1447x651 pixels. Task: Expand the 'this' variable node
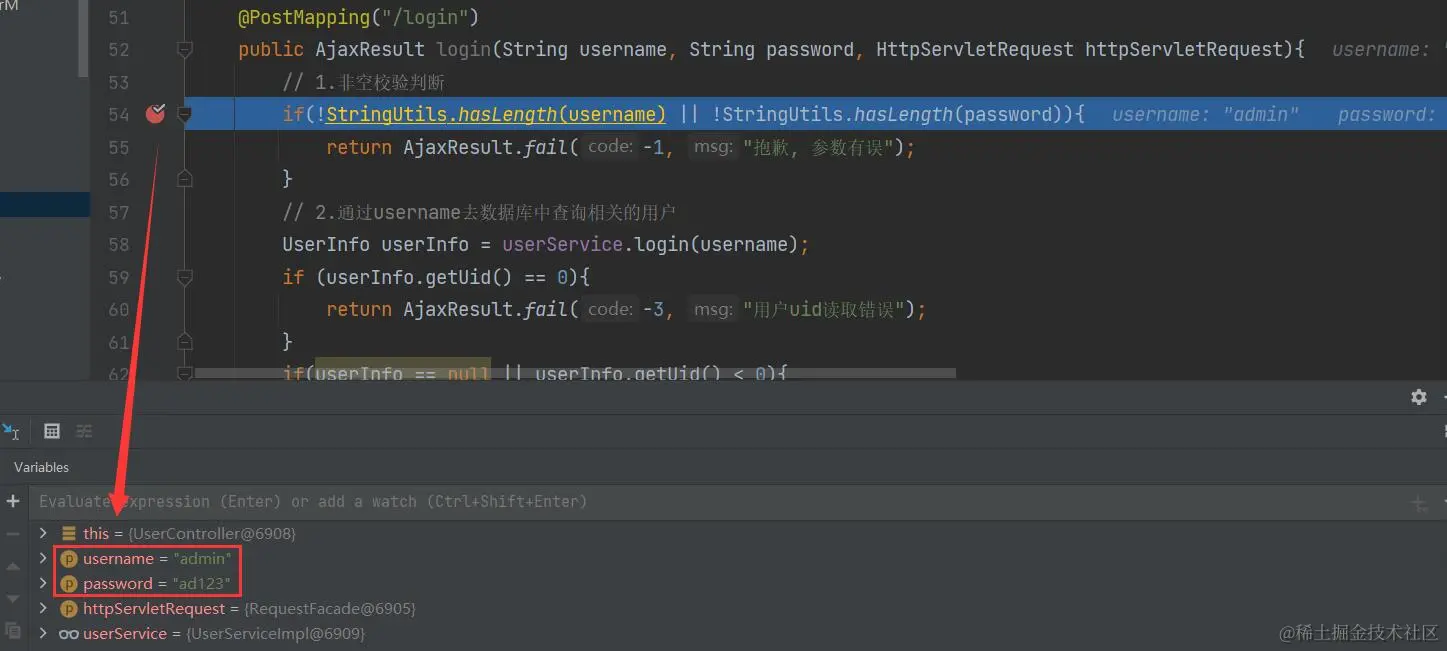click(x=43, y=533)
